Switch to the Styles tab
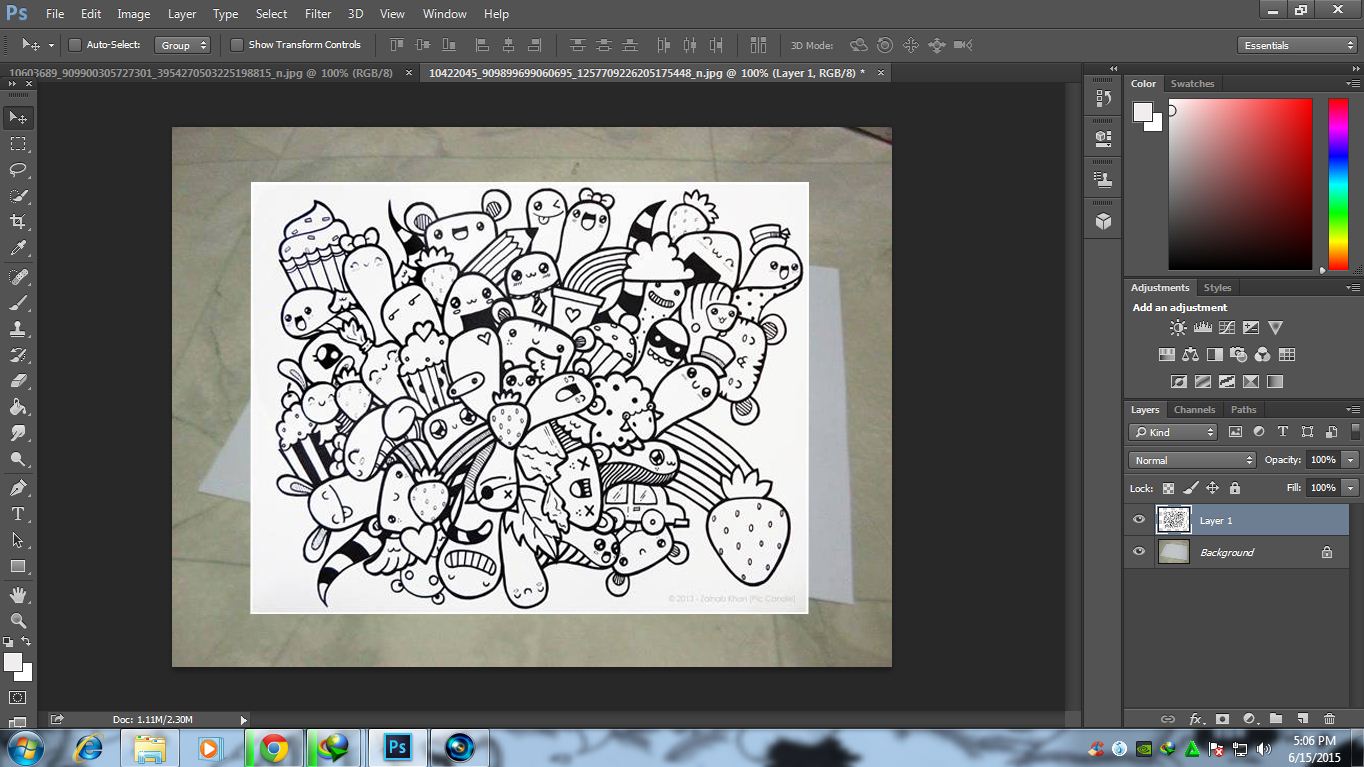Viewport: 1364px width, 767px height. [x=1217, y=288]
